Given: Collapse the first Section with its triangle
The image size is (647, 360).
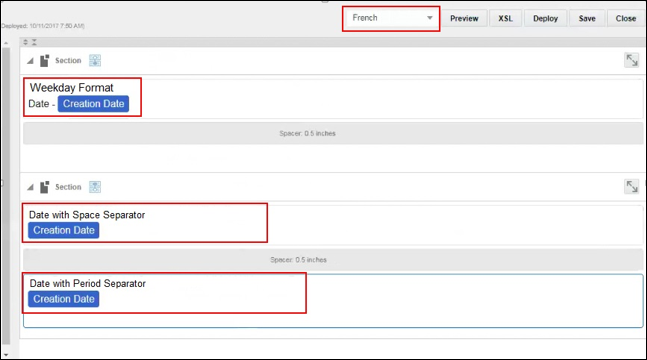Looking at the screenshot, I should pyautogui.click(x=30, y=61).
